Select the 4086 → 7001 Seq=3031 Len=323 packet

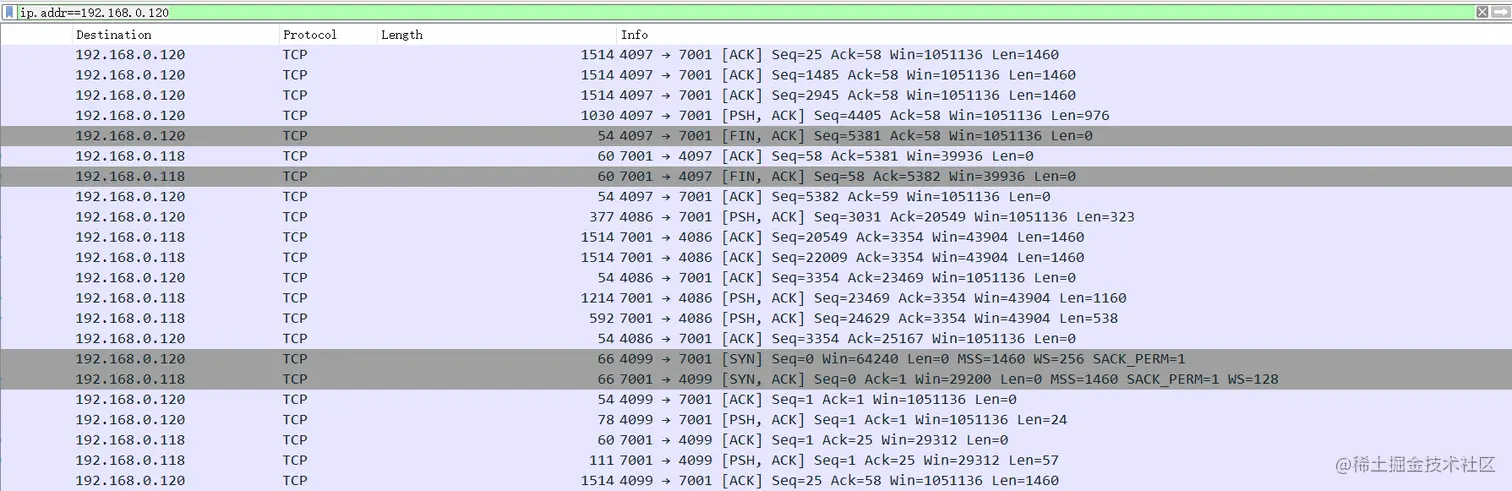[x=756, y=217]
